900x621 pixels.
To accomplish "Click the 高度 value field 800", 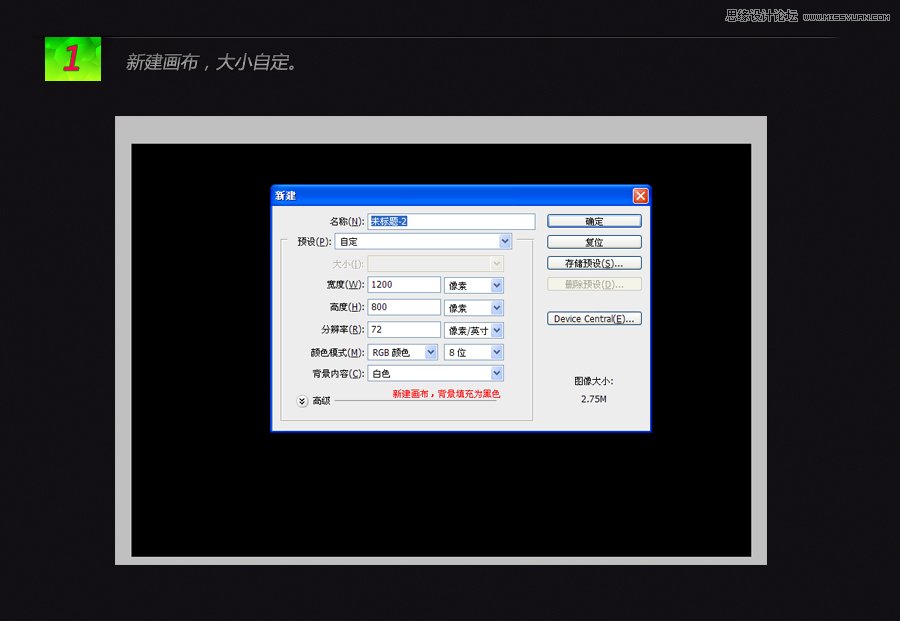I will (404, 307).
